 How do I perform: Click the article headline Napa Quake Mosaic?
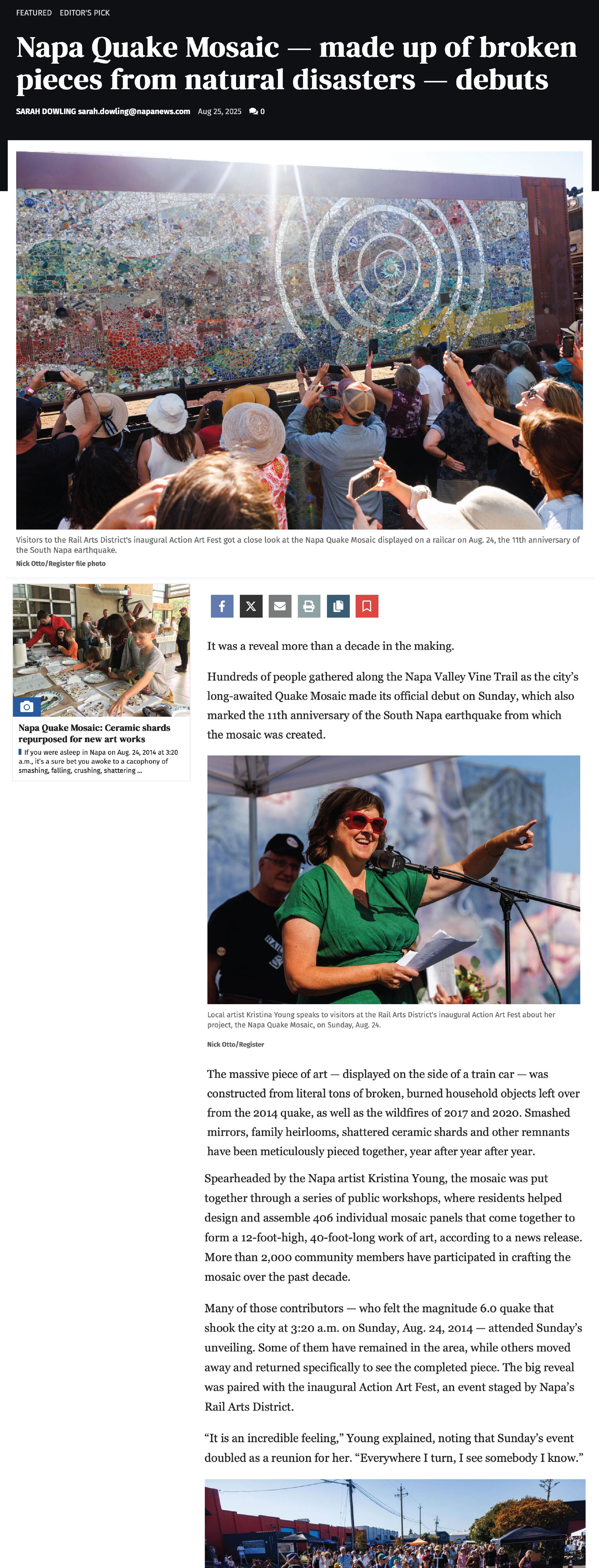296,63
